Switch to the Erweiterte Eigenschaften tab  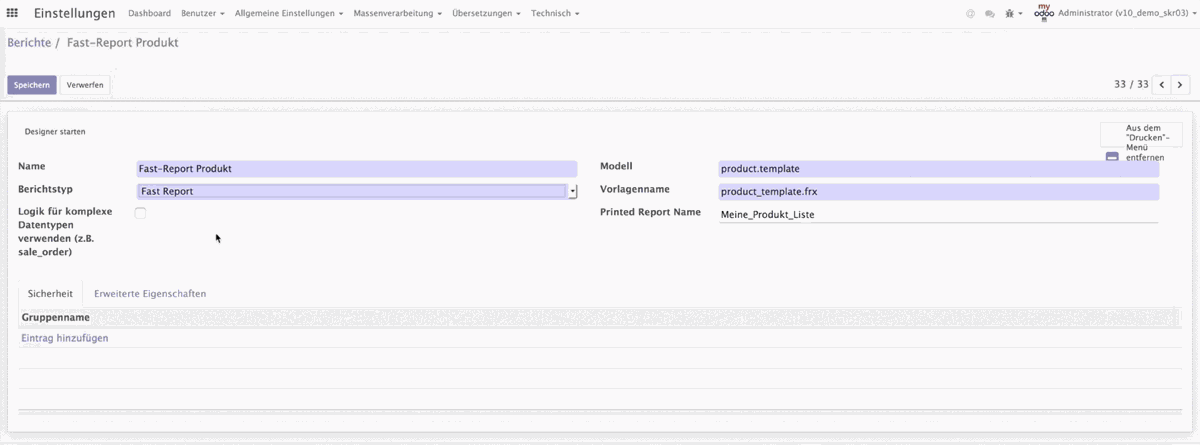(150, 294)
